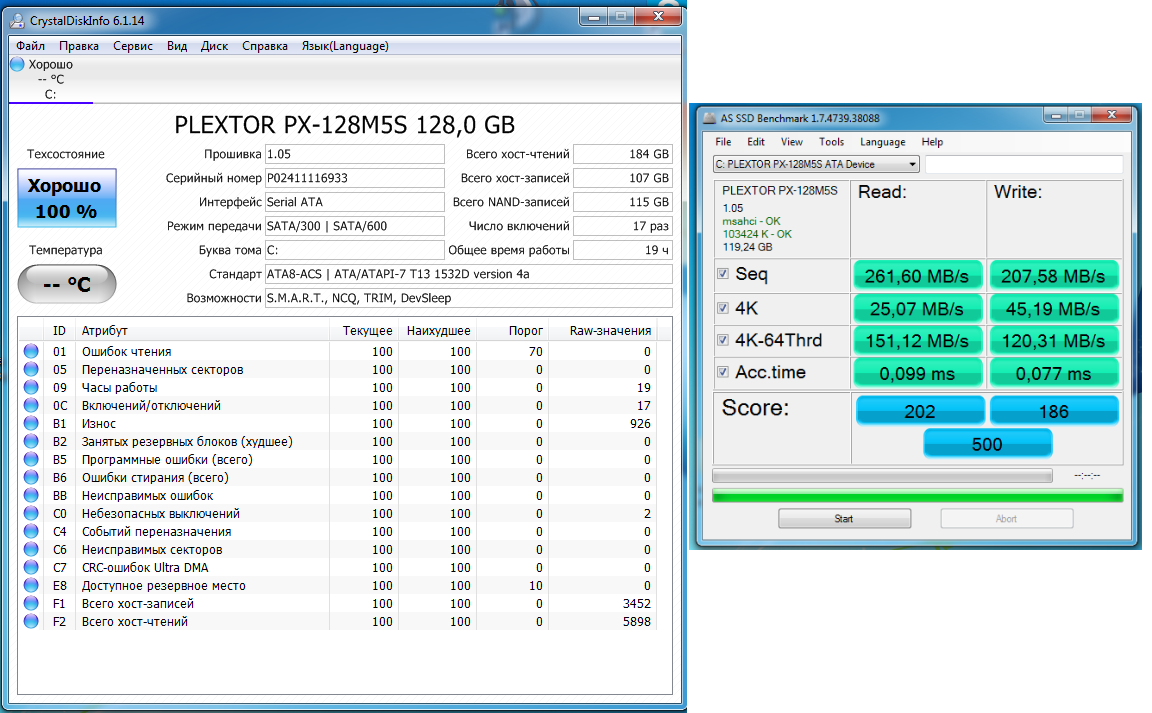Click the Порог column header
This screenshot has width=1152, height=713.
(x=525, y=331)
